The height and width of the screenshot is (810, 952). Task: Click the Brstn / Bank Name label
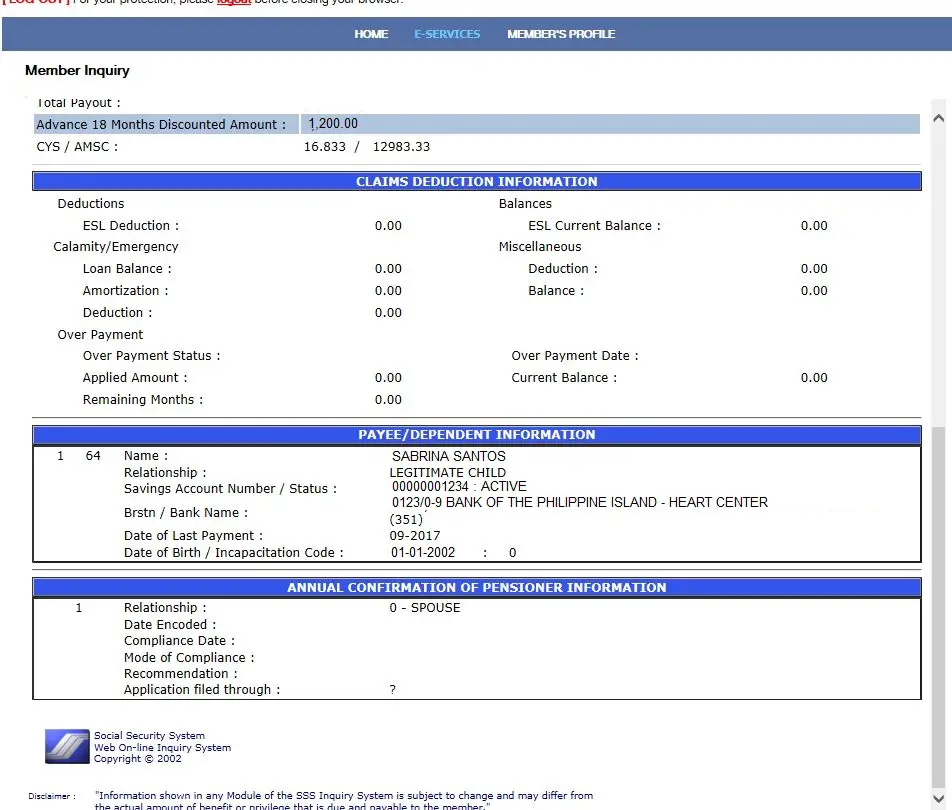tap(186, 512)
